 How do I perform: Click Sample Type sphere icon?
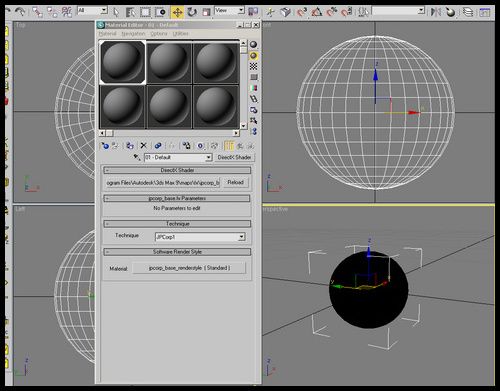coord(254,44)
